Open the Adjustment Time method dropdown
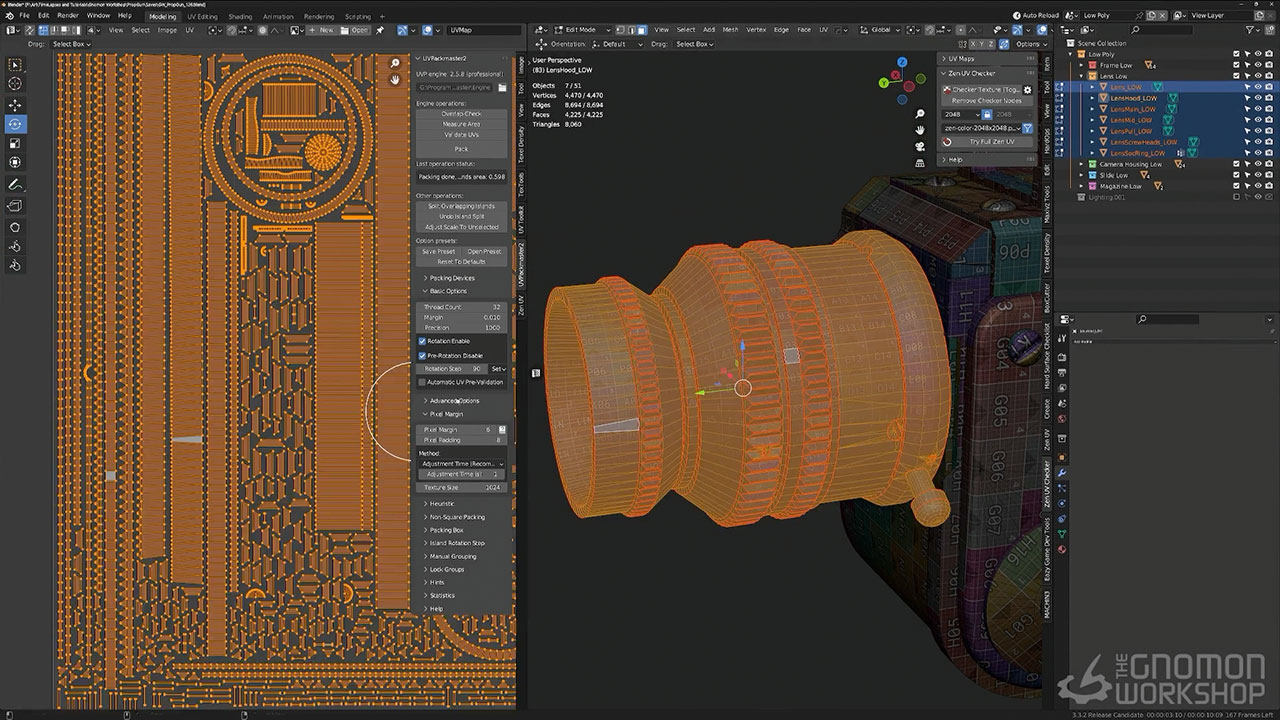 (461, 463)
